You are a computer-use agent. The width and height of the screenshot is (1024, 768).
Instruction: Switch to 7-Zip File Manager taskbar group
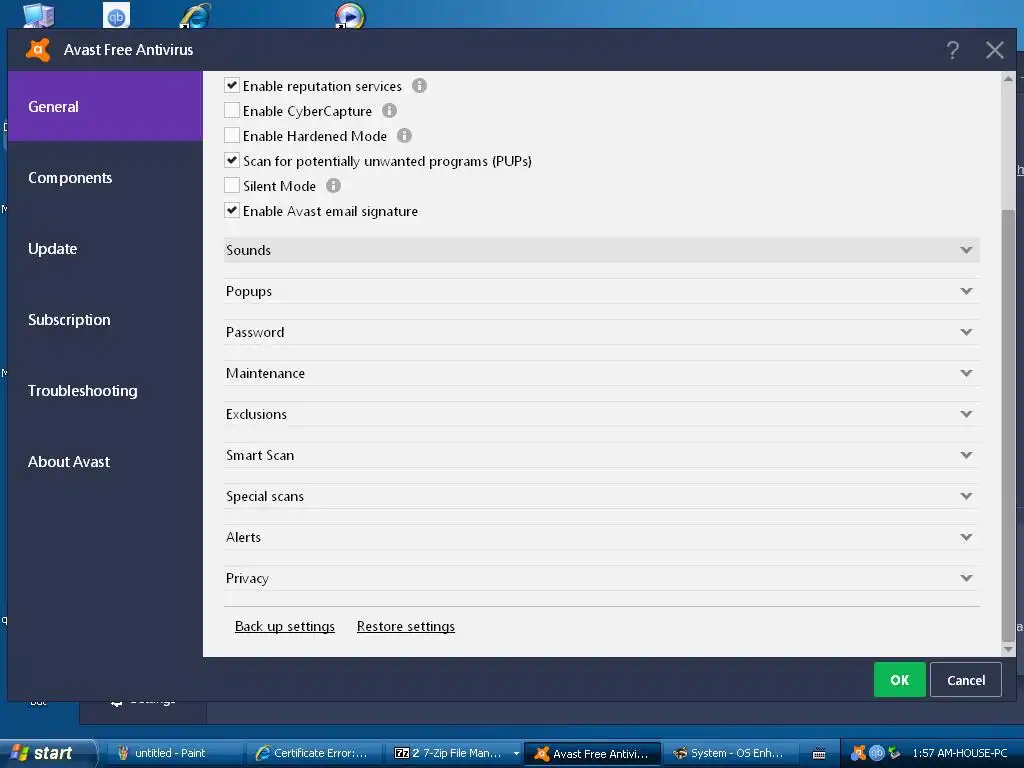click(453, 753)
